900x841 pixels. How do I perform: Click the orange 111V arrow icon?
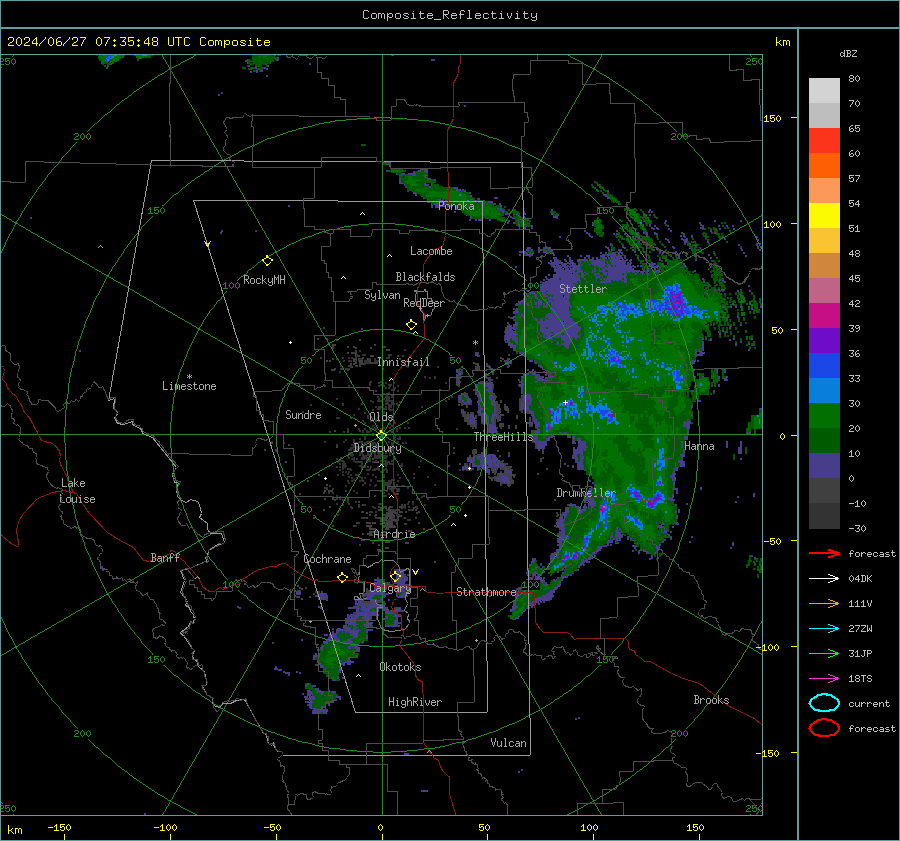824,603
